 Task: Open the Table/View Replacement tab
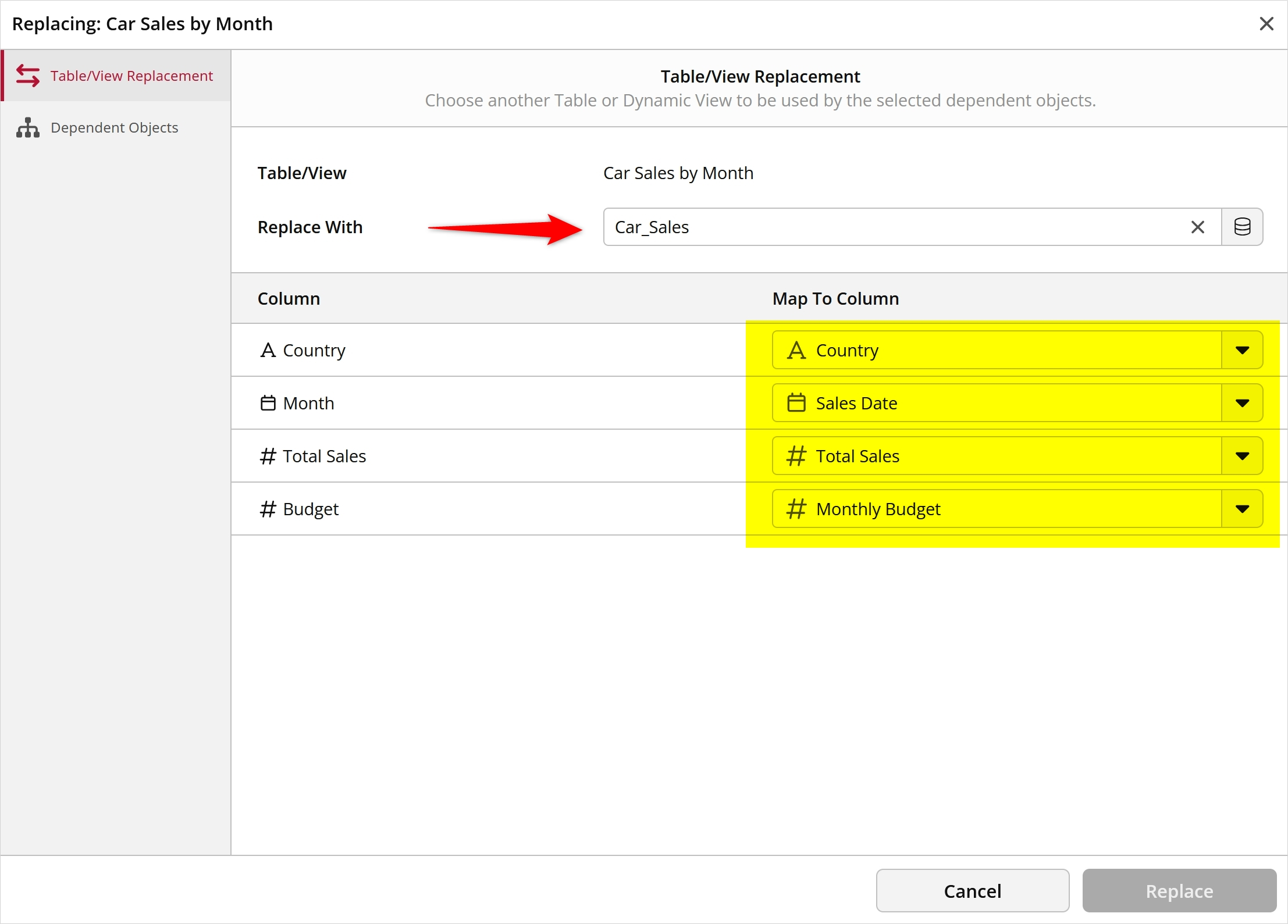point(116,76)
